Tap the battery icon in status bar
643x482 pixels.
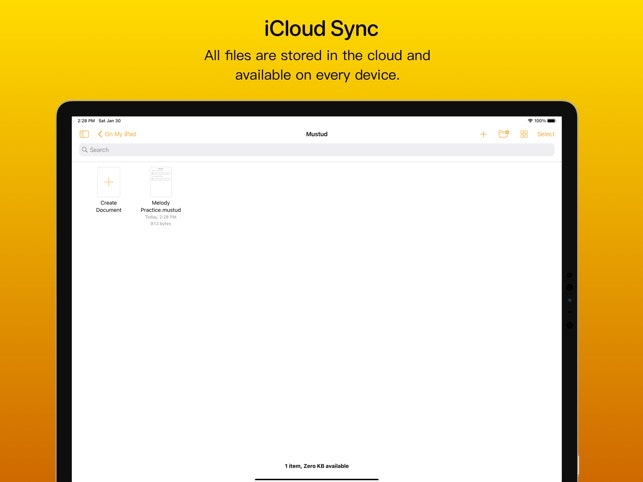click(x=552, y=121)
